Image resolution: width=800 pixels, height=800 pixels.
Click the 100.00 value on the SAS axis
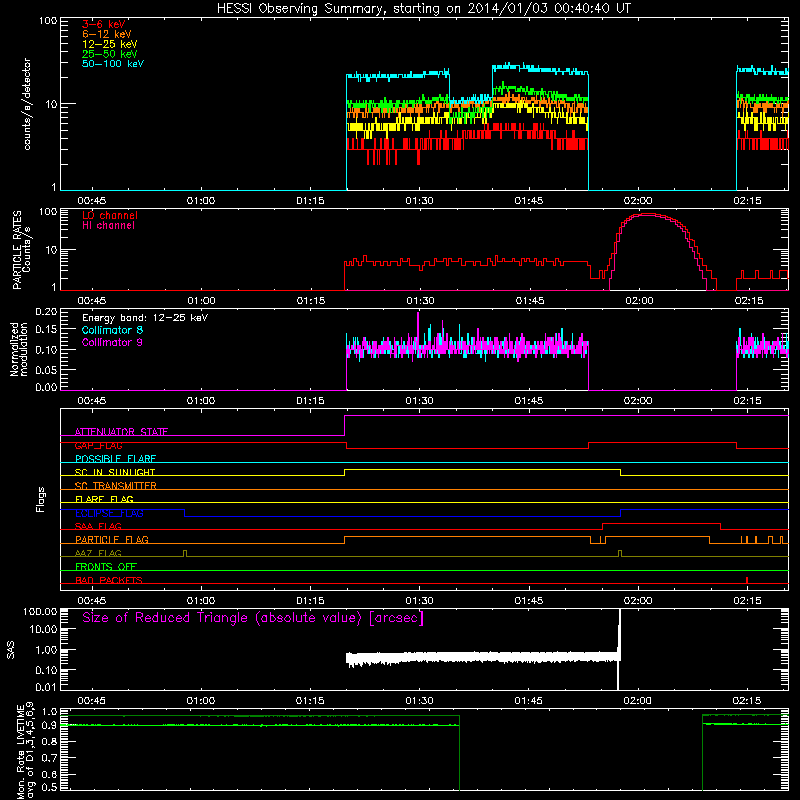tap(40, 612)
